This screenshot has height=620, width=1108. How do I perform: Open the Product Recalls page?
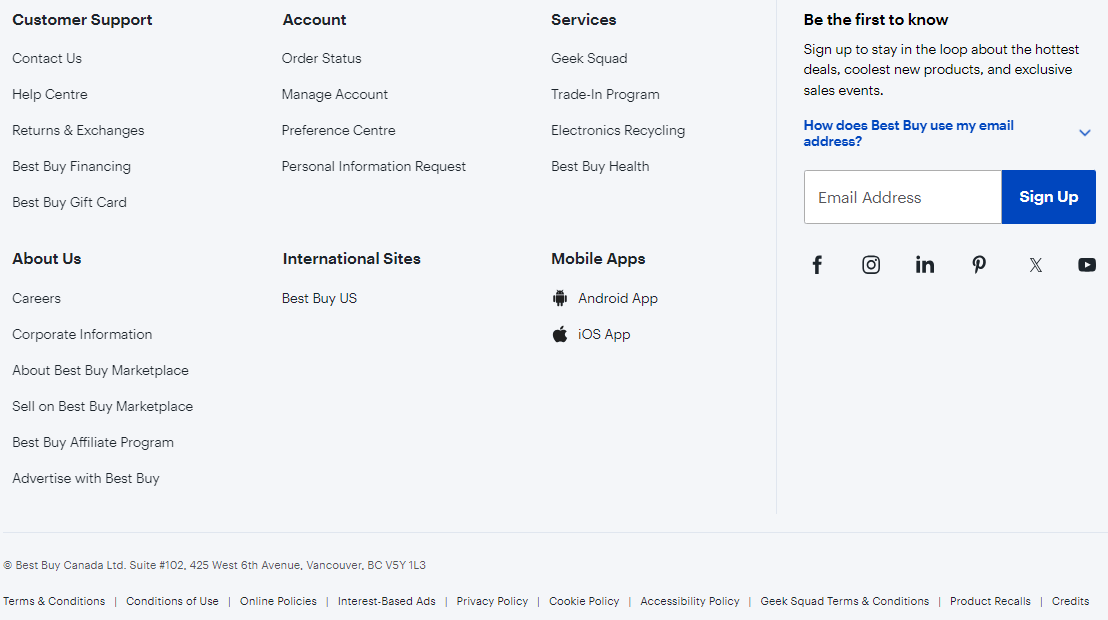pos(990,601)
